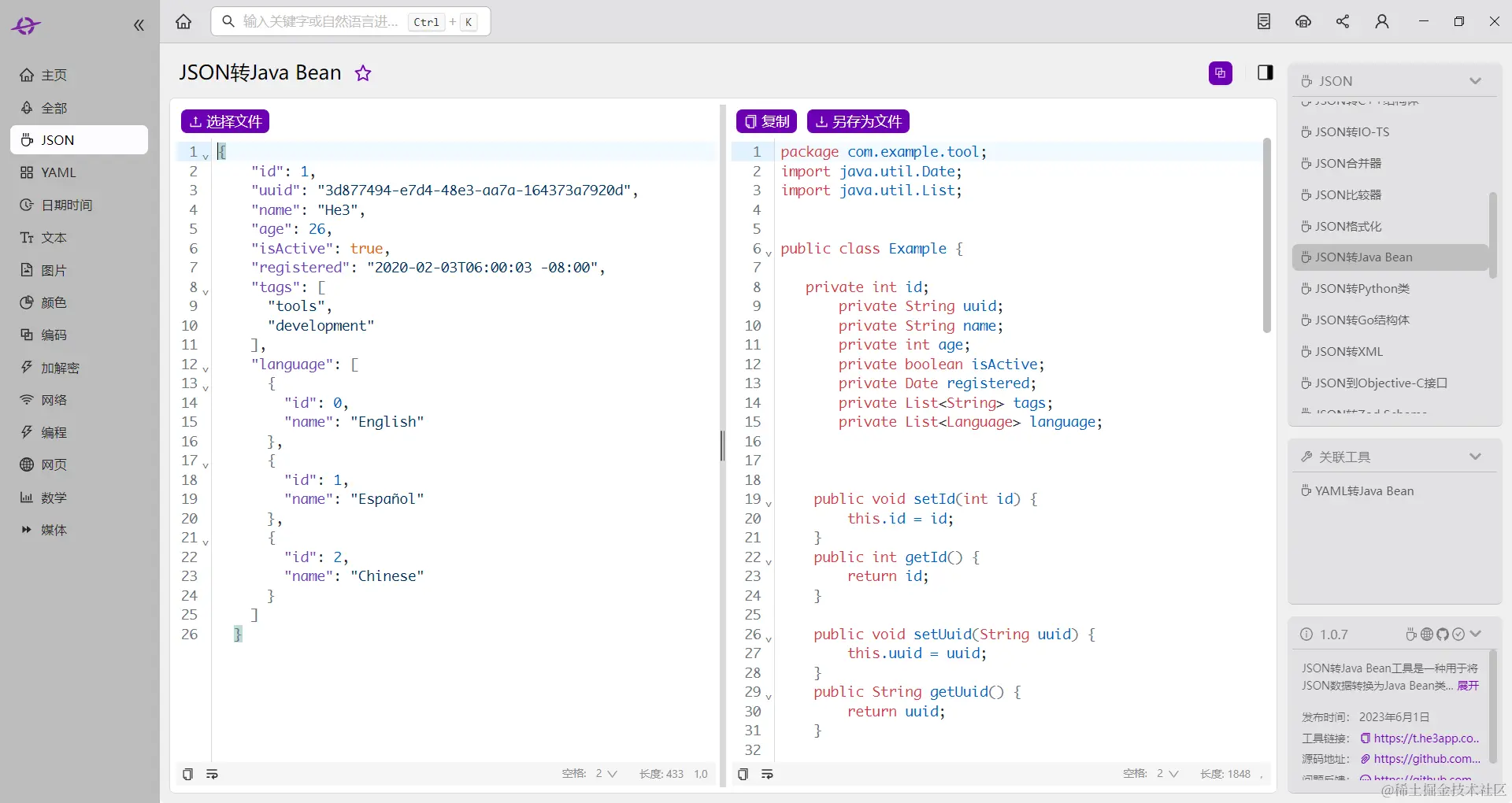Screen dimensions: 1512x803
Task: Collapse the left sidebar with the double chevron
Action: point(139,25)
